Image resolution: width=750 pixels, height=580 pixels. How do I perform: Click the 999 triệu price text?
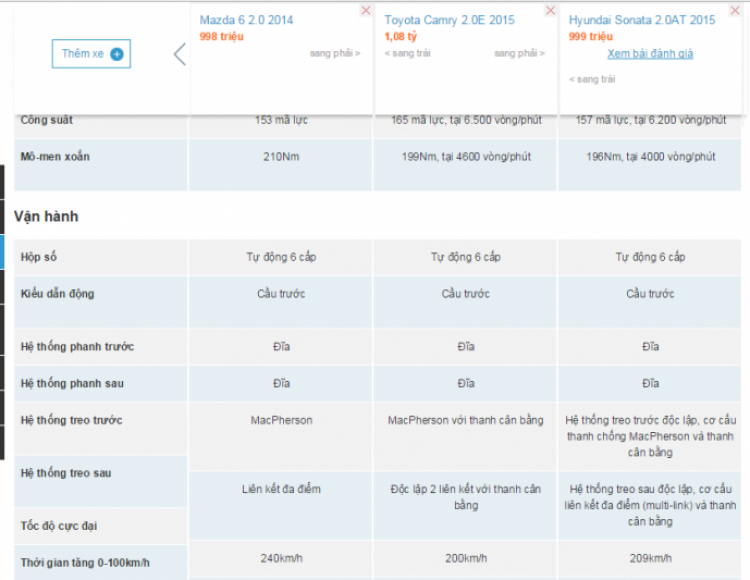pyautogui.click(x=591, y=37)
